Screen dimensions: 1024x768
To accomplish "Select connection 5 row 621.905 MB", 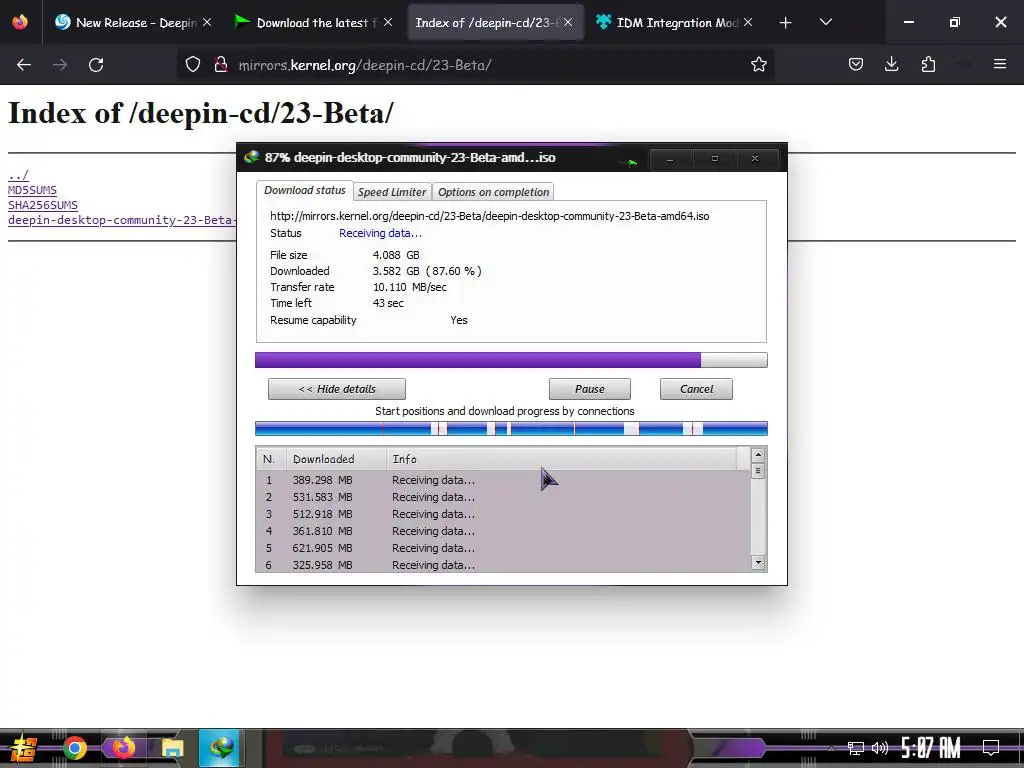I will [x=503, y=548].
